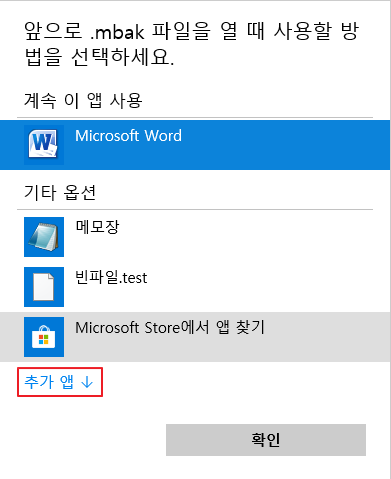The image size is (391, 479).
Task: Choose the 메모장 text entry
Action: 97,227
